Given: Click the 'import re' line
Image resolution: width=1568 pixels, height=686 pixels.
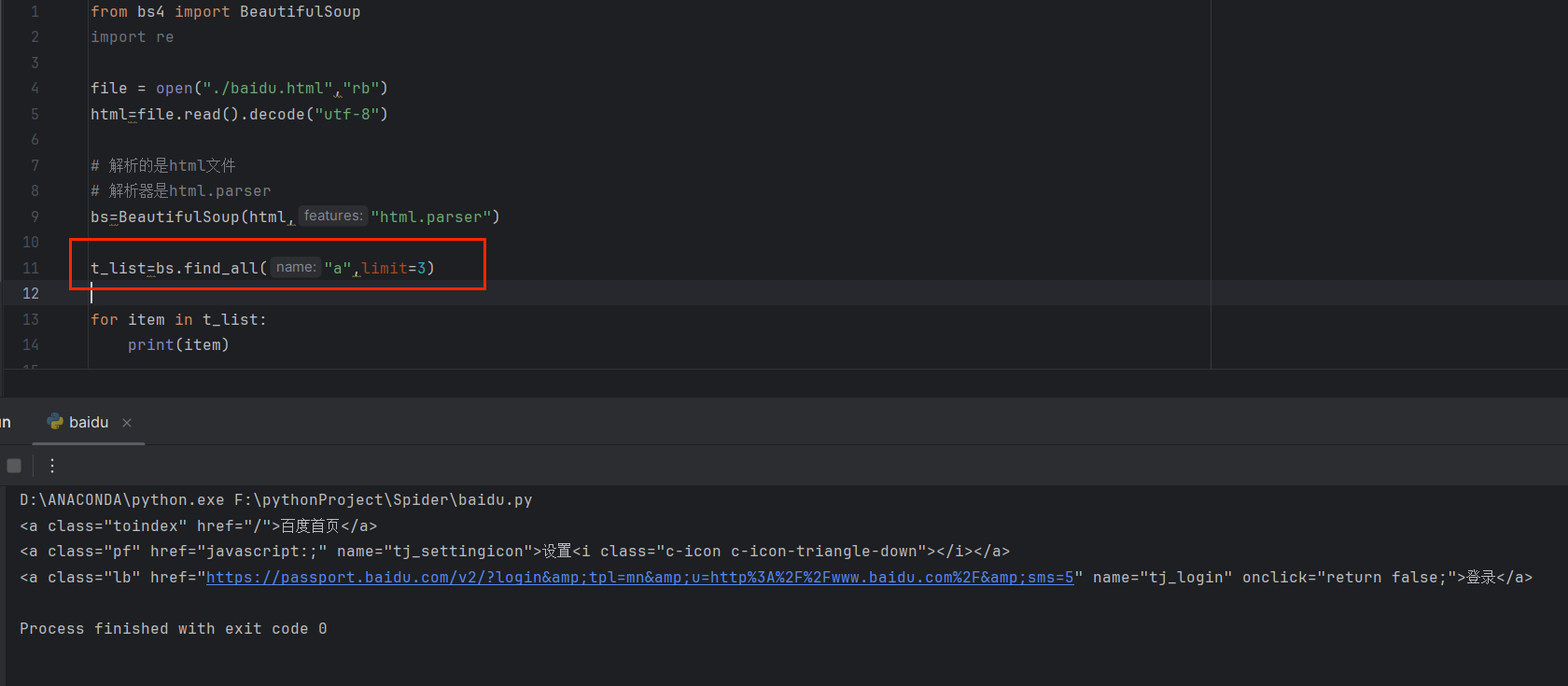Looking at the screenshot, I should (x=132, y=37).
